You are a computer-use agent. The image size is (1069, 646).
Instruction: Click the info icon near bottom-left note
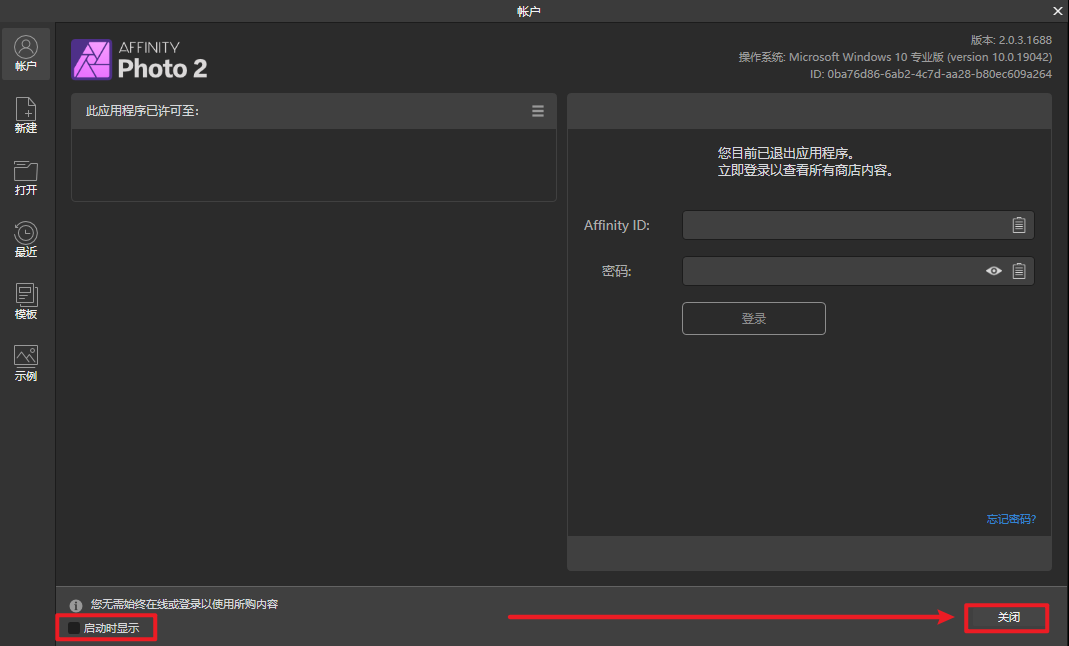[76, 605]
